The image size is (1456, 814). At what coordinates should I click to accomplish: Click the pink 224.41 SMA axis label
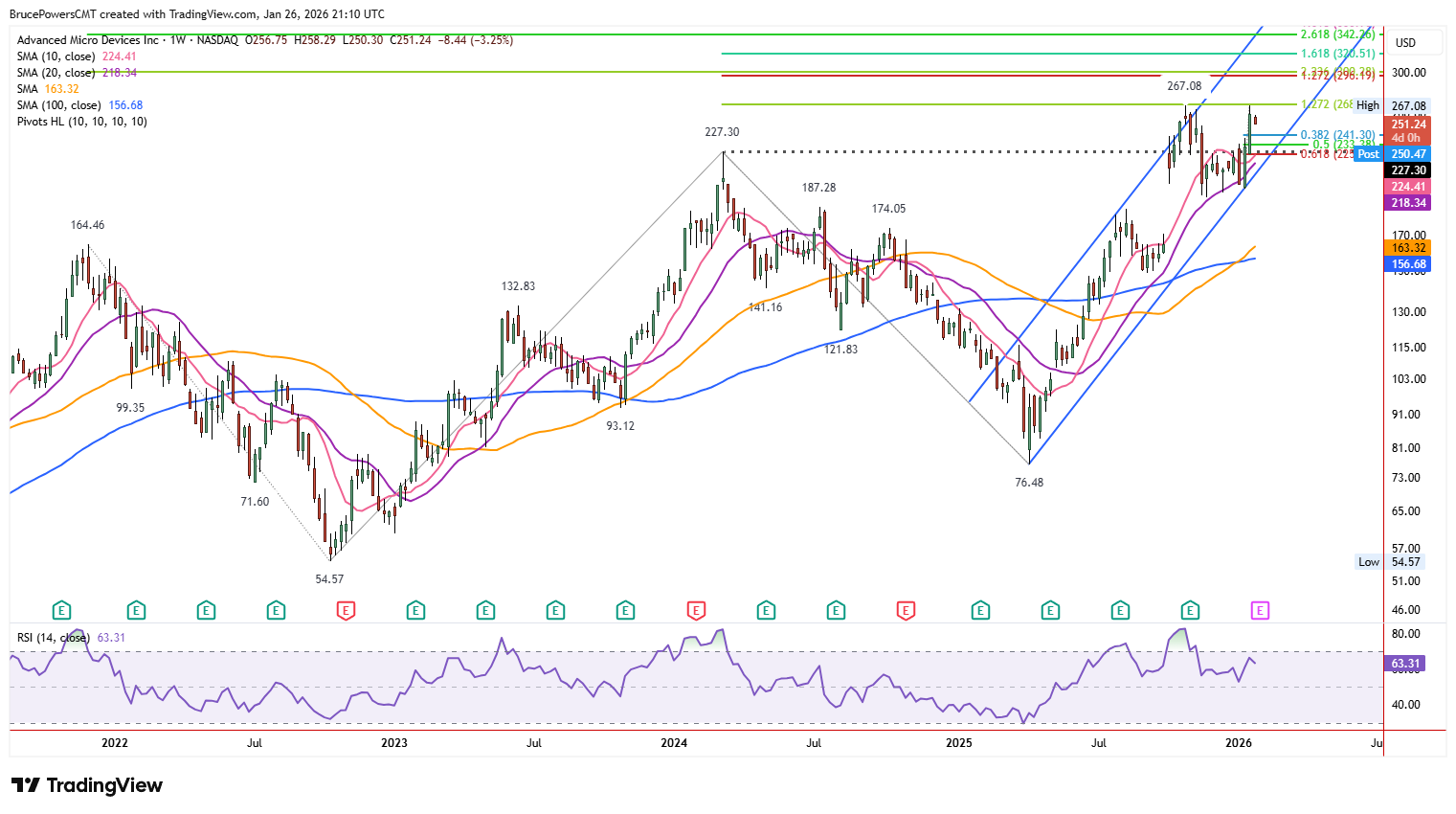tap(1408, 187)
